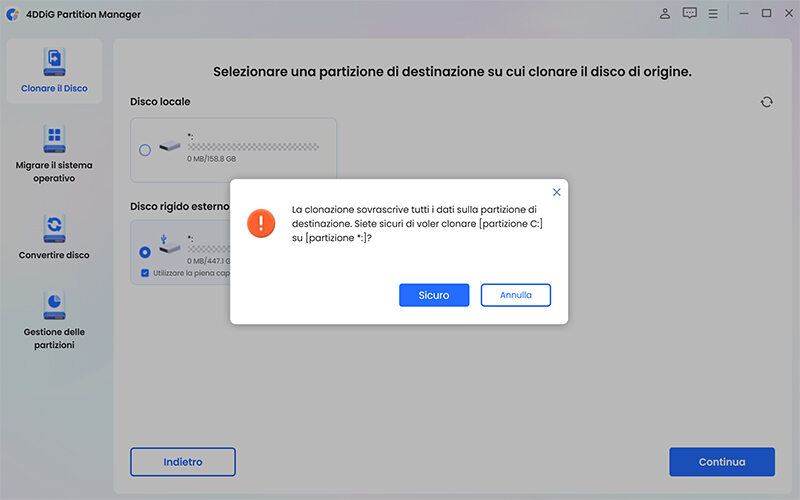Click the Continua button
The width and height of the screenshot is (800, 500).
click(722, 462)
